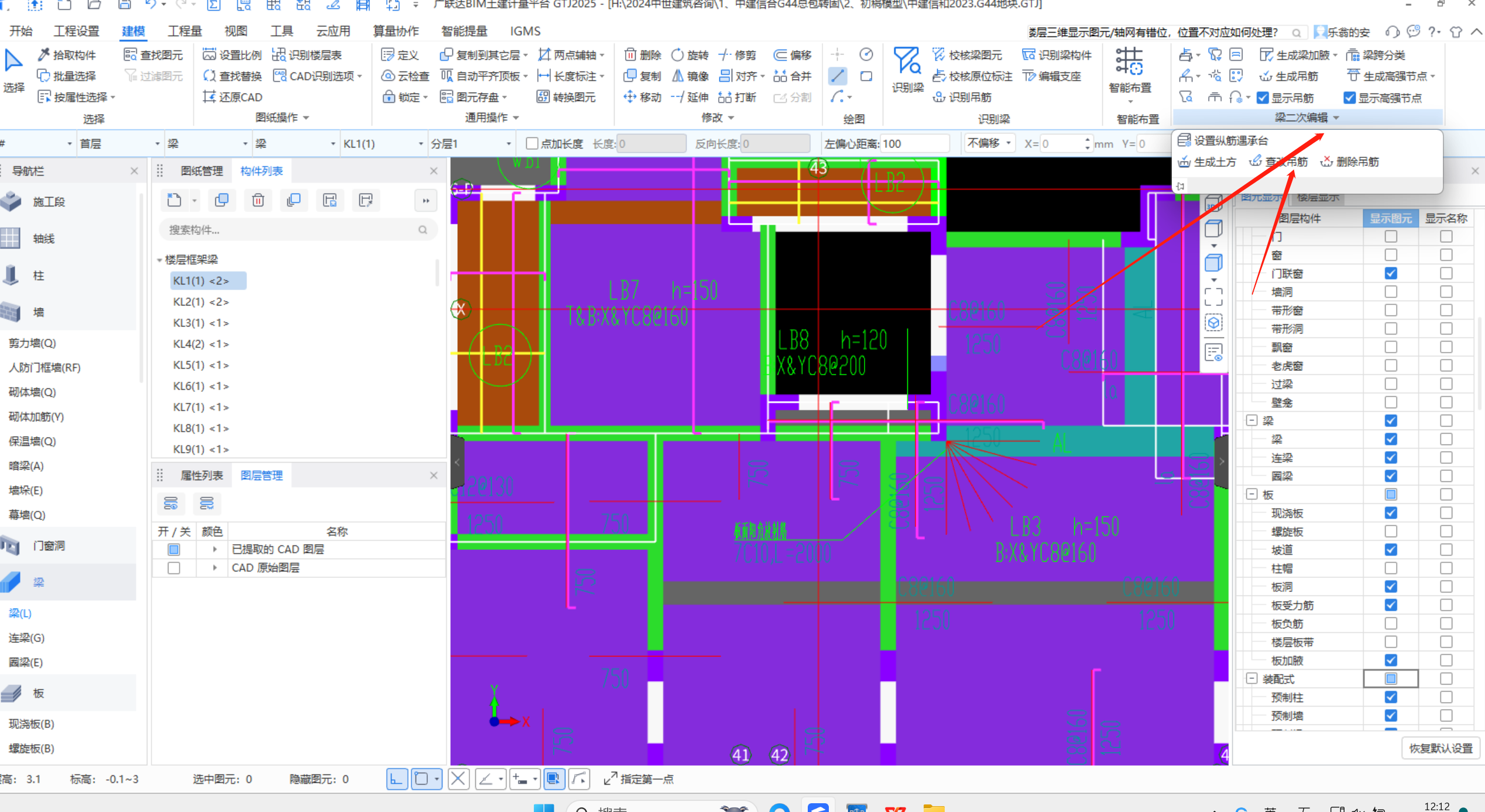
Task: Click the taskbar search box
Action: (x=661, y=807)
